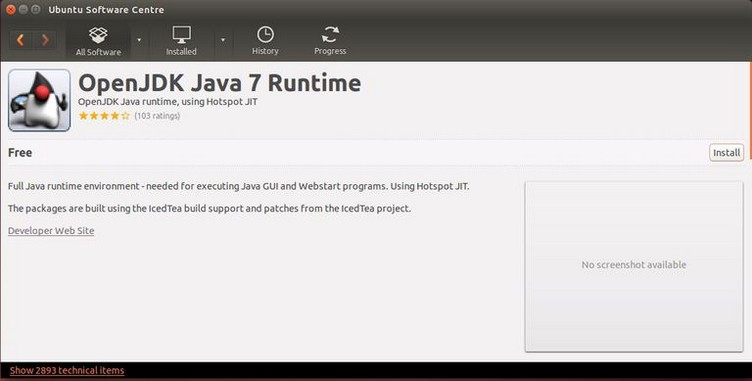Install OpenJDK Java 7 Runtime
This screenshot has width=752, height=381.
point(726,153)
